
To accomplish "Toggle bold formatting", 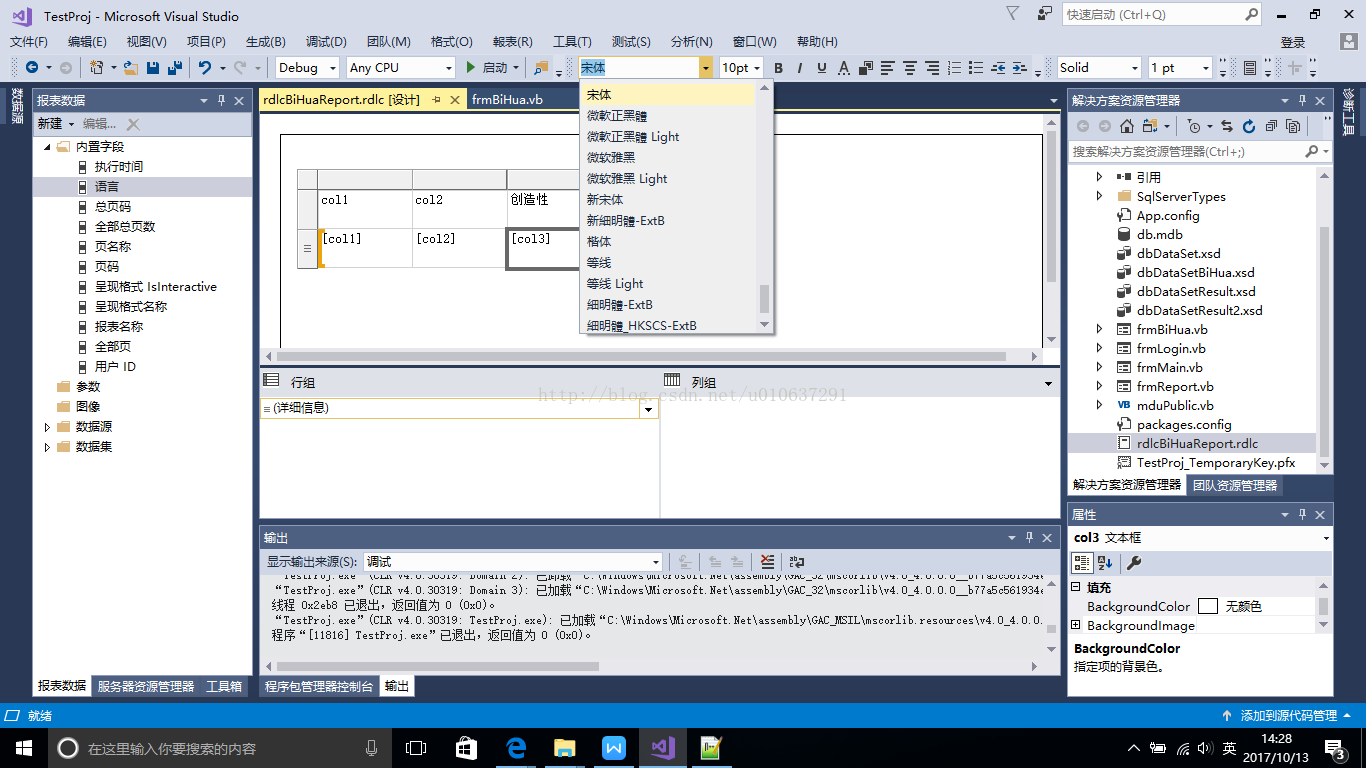I will tap(779, 68).
